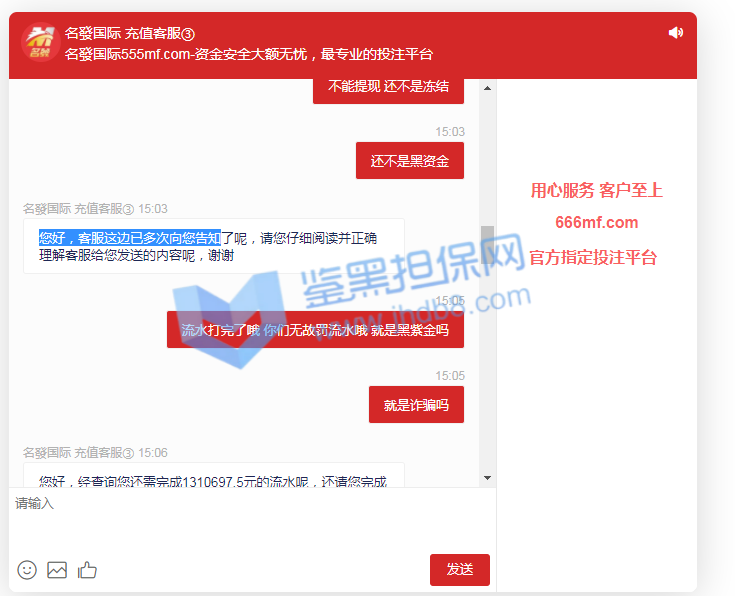Click the chat scrollbar thumb
735x596 pixels.
point(487,246)
